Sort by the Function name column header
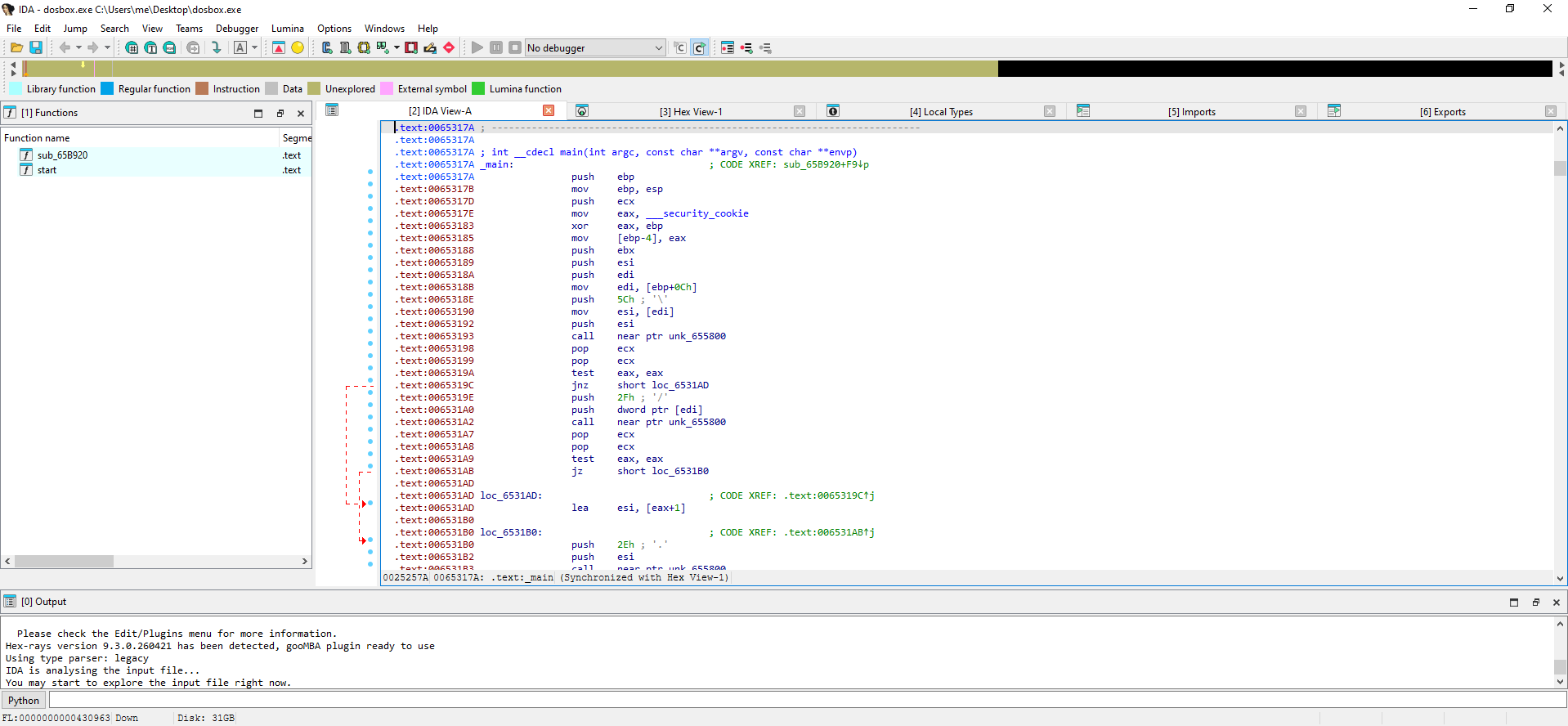This screenshot has height=726, width=1568. tap(141, 137)
